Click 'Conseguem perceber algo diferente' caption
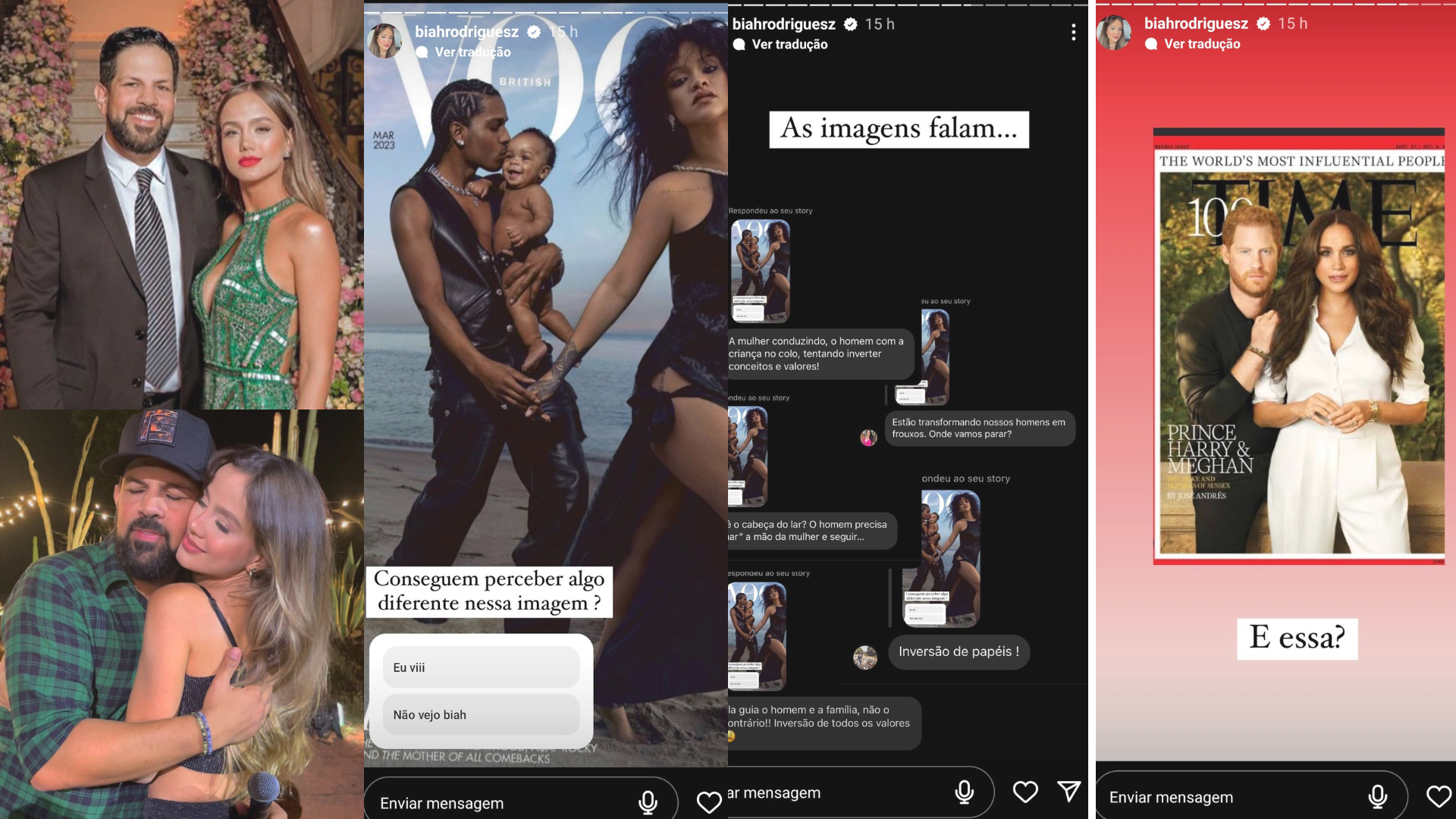This screenshot has height=819, width=1456. click(489, 591)
